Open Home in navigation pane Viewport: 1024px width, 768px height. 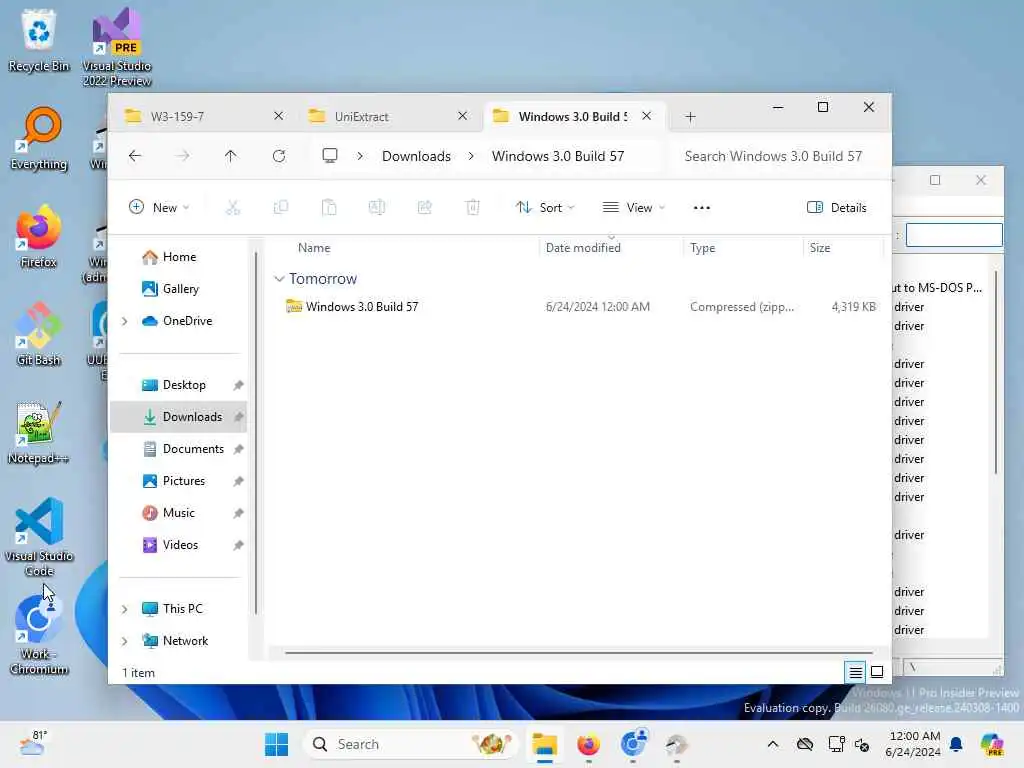click(179, 257)
